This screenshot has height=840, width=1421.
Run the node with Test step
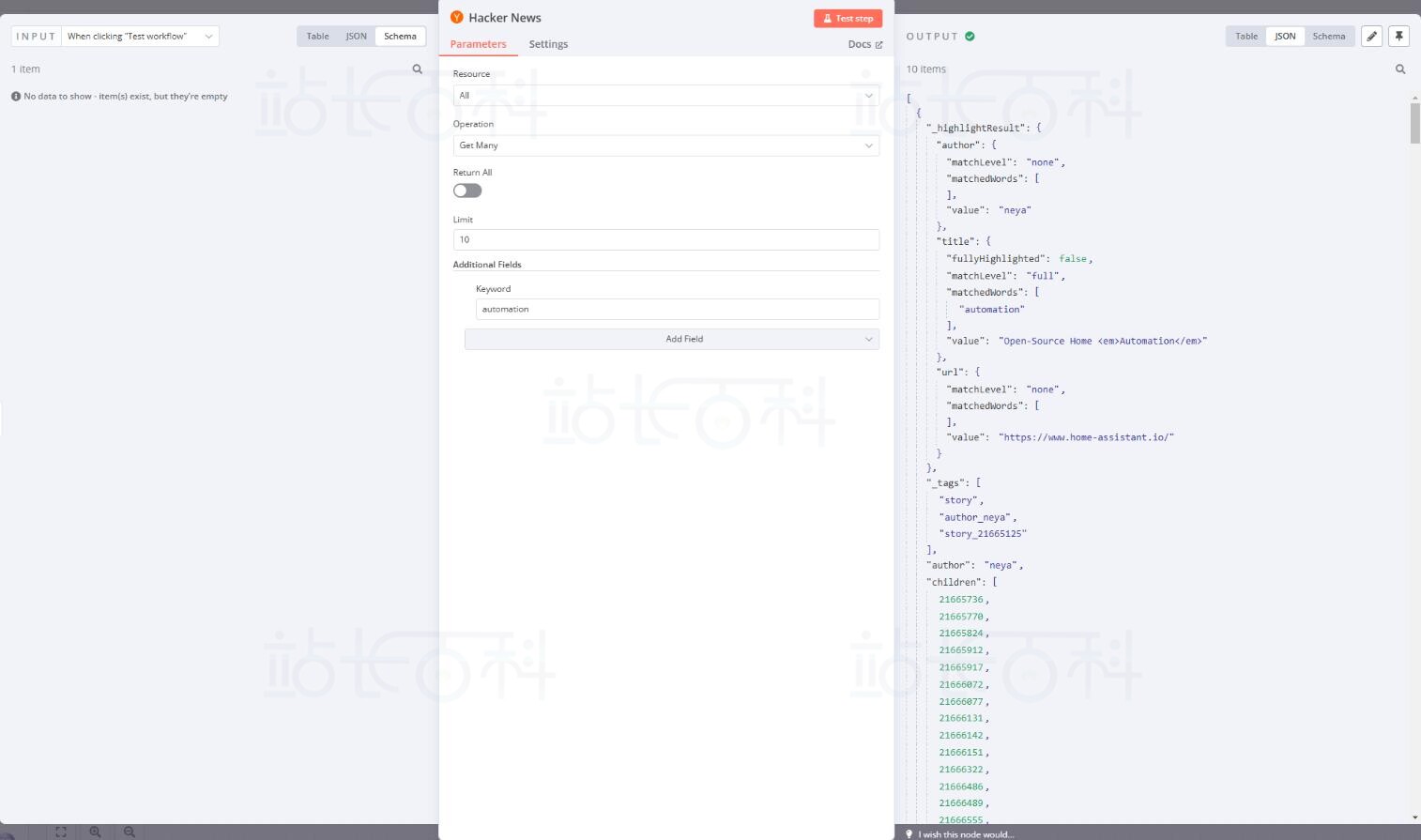848,18
